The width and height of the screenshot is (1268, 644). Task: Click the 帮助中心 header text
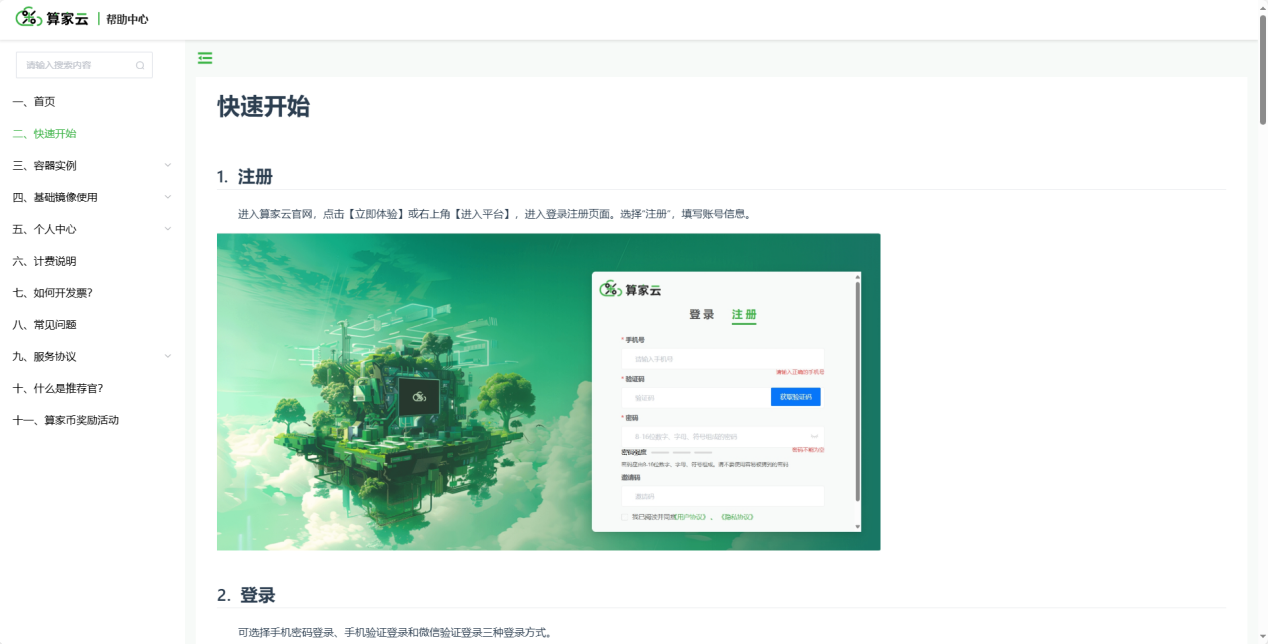127,19
